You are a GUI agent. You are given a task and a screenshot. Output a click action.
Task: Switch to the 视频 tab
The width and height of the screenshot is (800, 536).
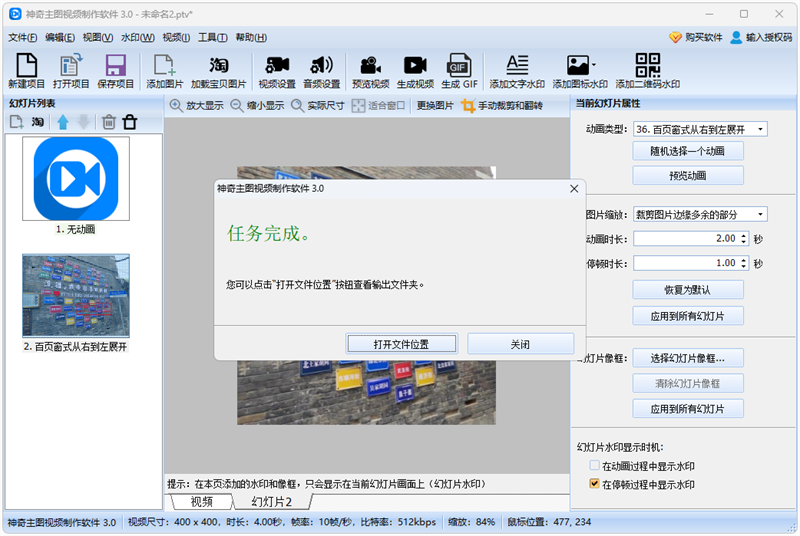[x=201, y=501]
